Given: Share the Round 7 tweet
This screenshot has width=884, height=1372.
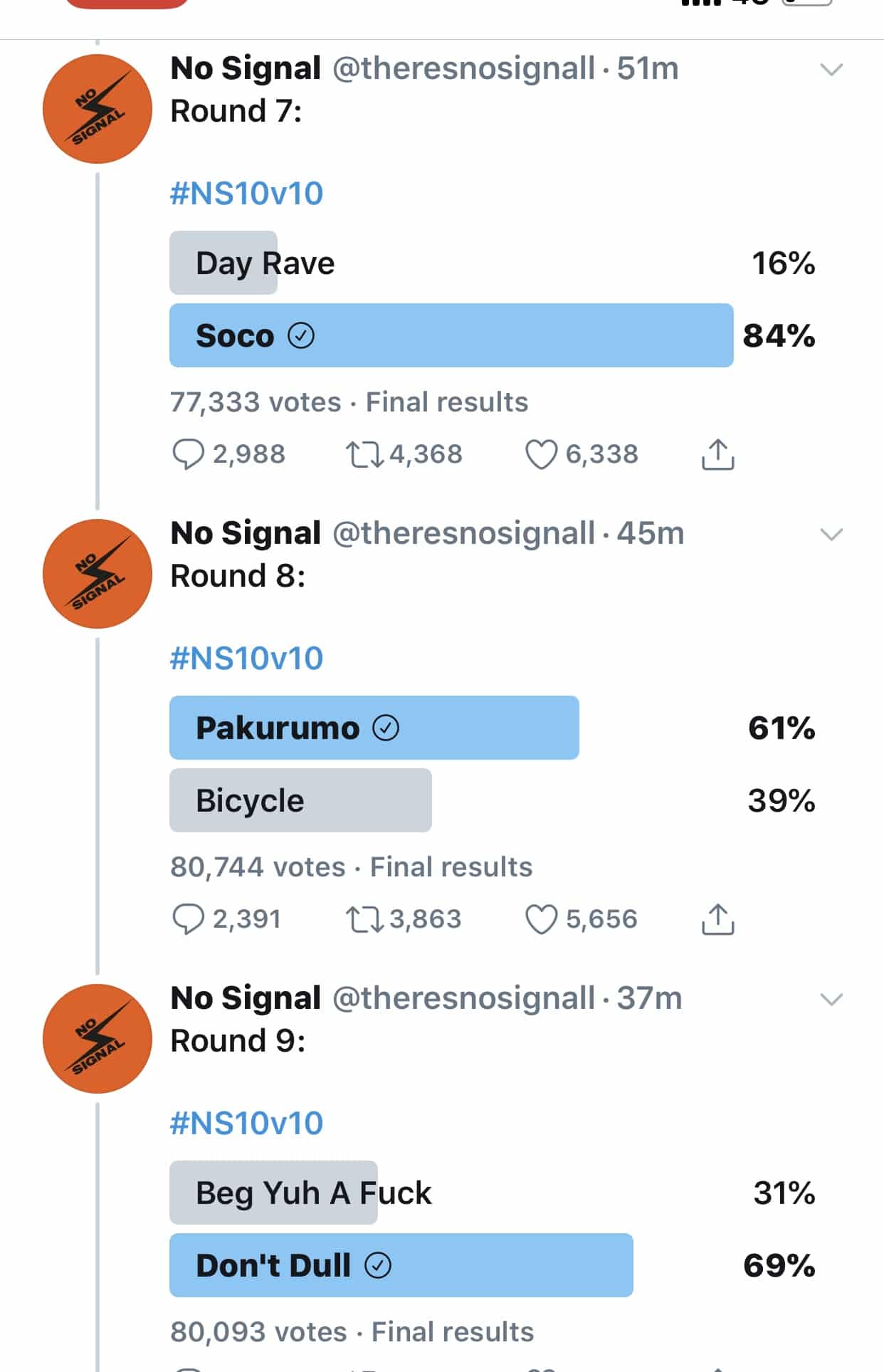Looking at the screenshot, I should click(x=717, y=454).
